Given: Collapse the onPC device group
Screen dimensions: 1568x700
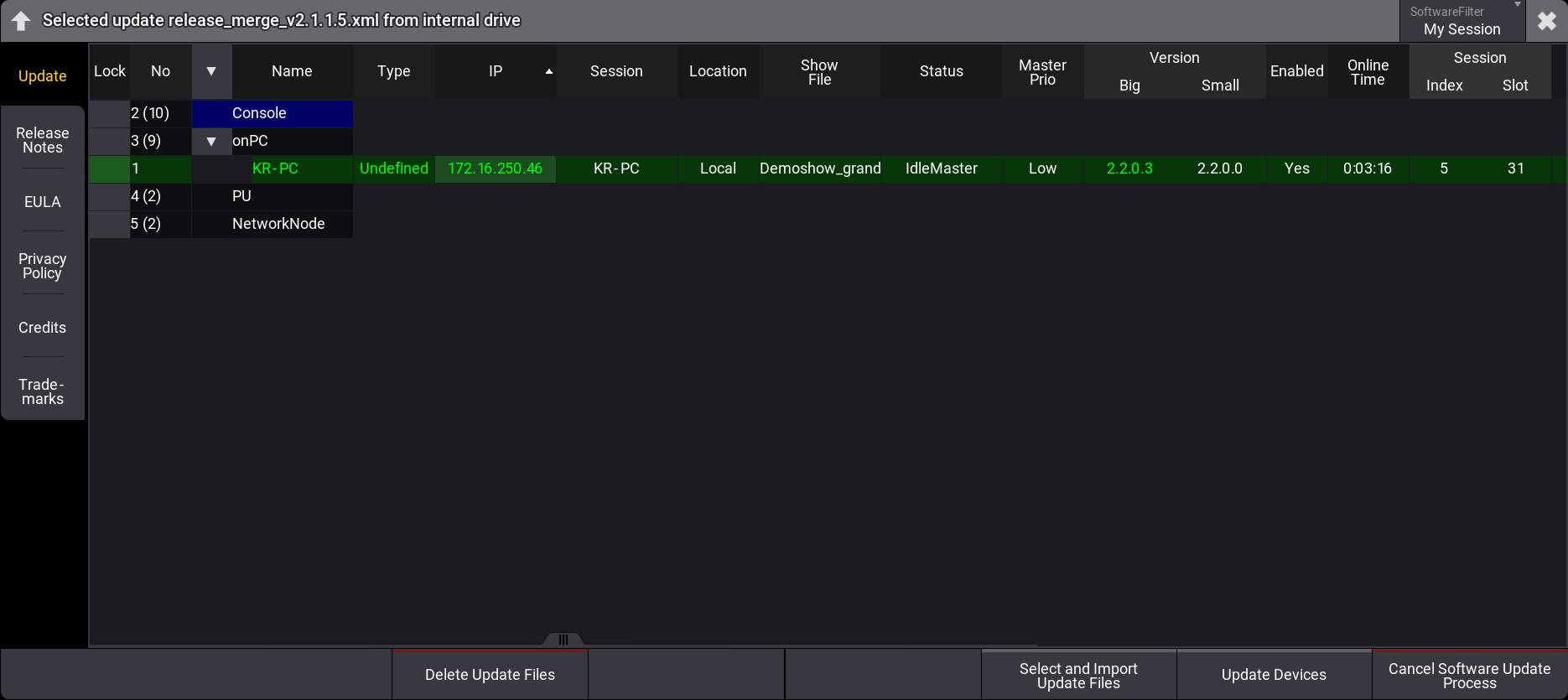Looking at the screenshot, I should pos(211,141).
